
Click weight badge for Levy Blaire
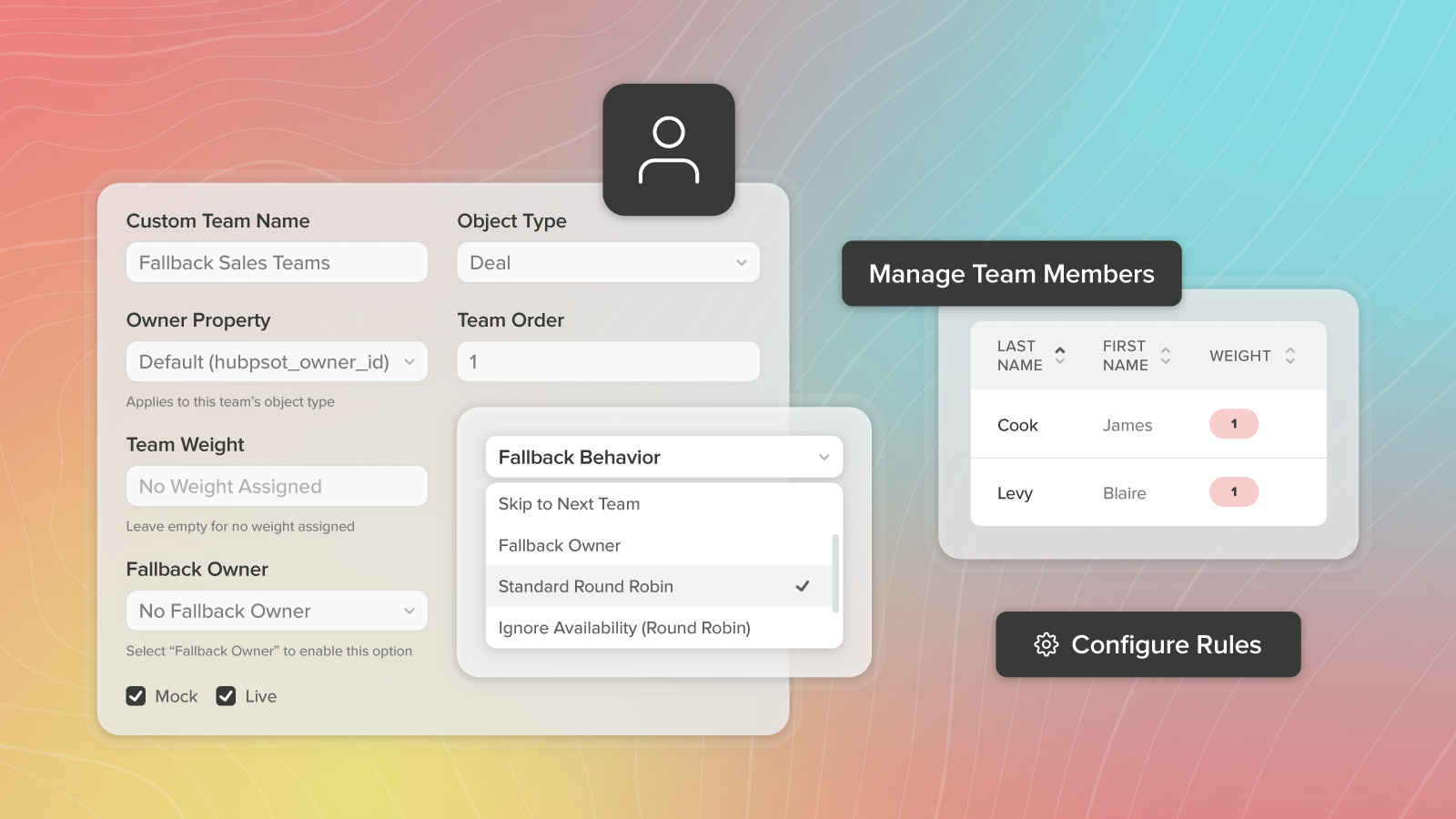point(1234,492)
